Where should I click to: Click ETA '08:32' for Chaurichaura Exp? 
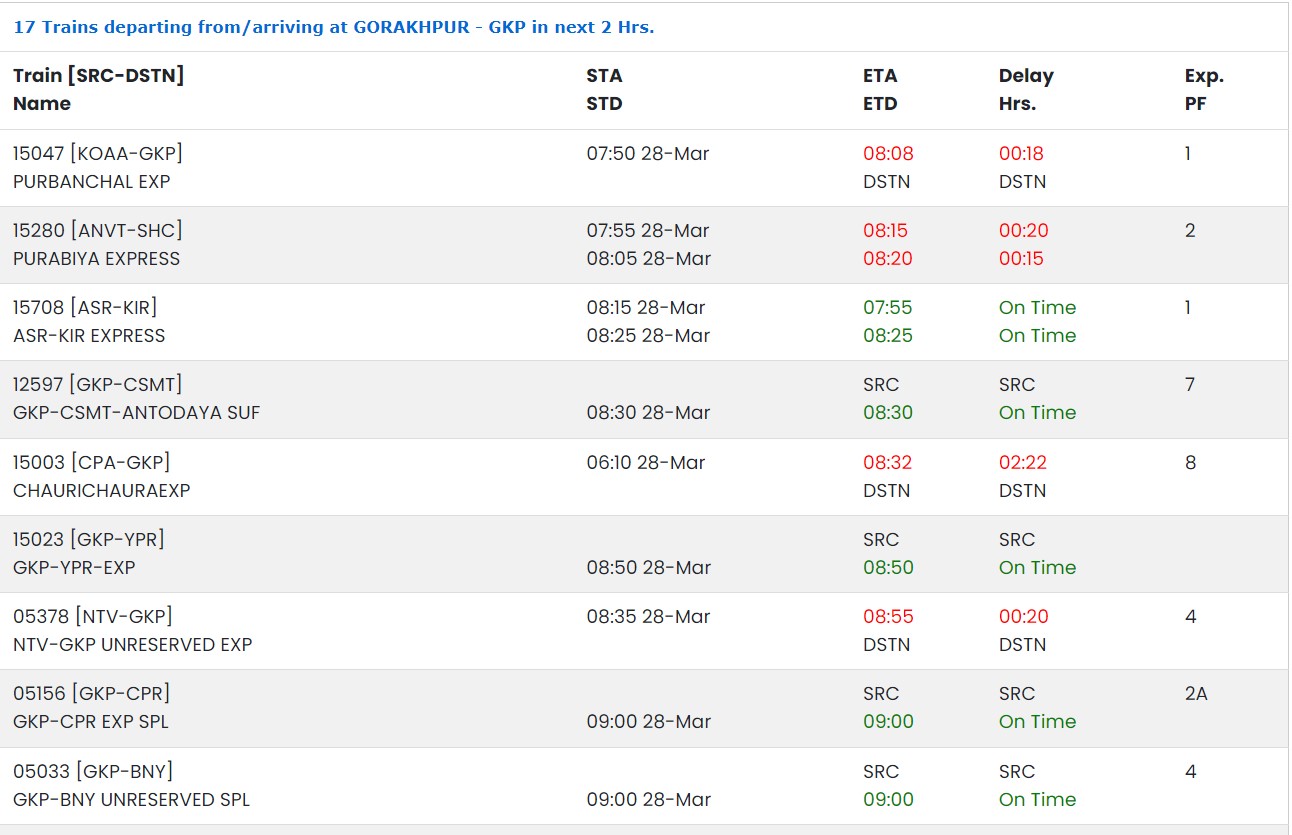point(888,463)
